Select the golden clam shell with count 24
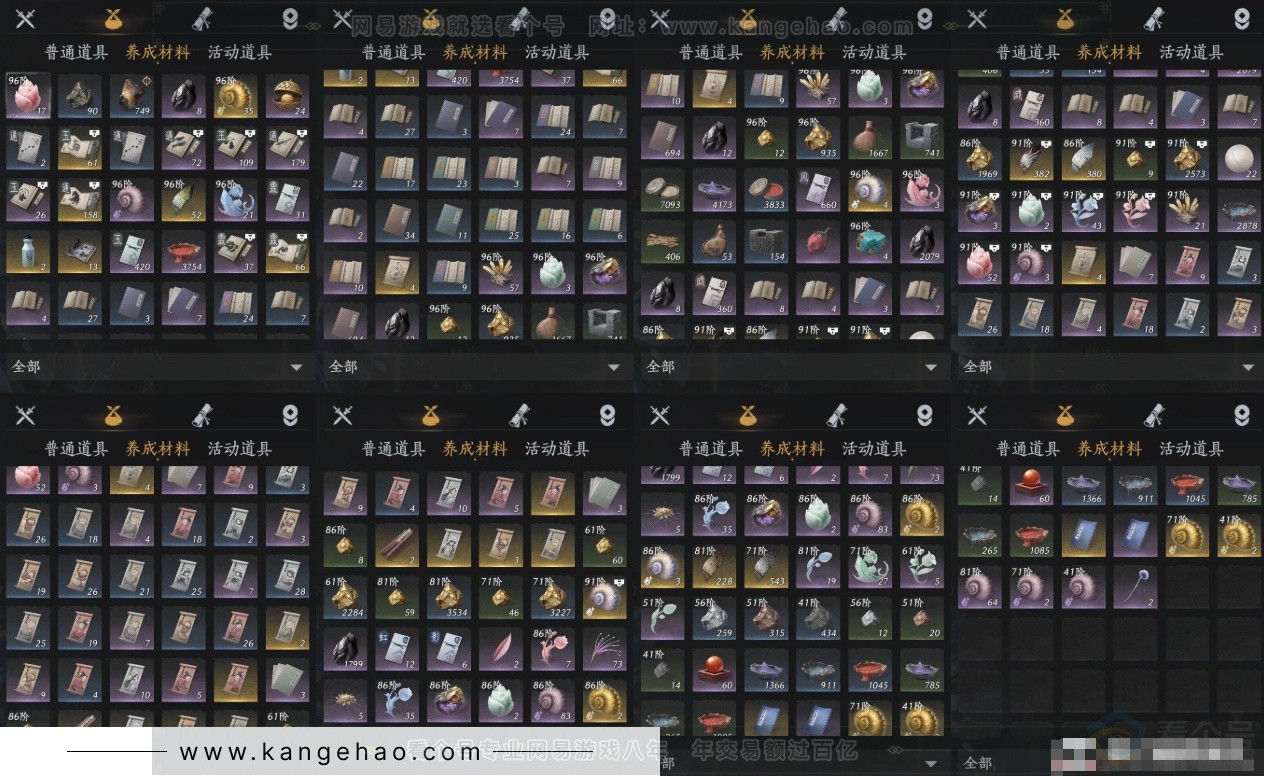 [x=288, y=96]
